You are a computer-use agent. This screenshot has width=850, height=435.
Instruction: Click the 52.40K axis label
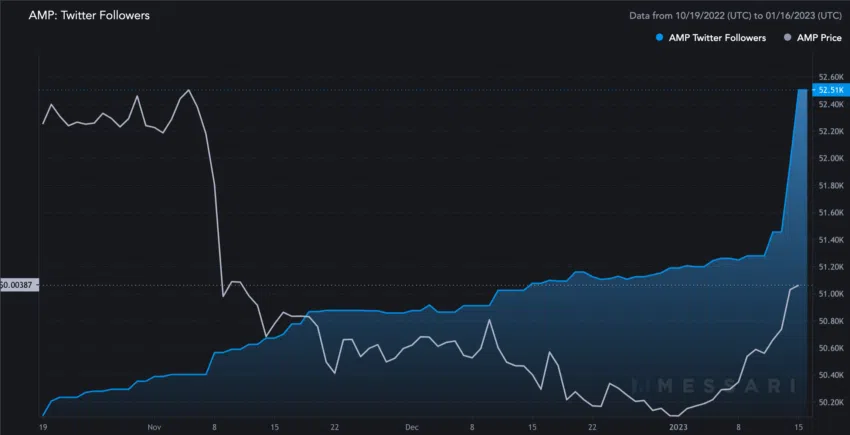(x=831, y=104)
